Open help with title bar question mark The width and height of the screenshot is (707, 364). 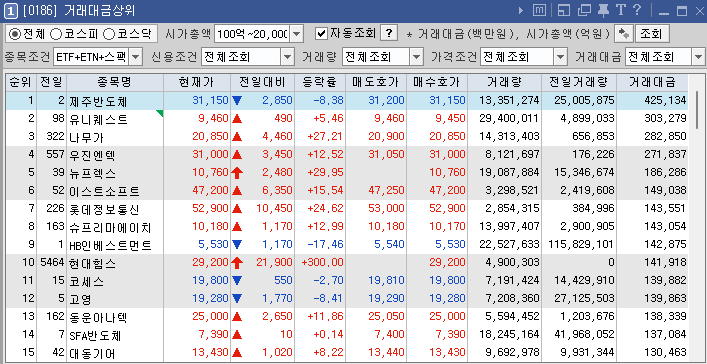(637, 10)
